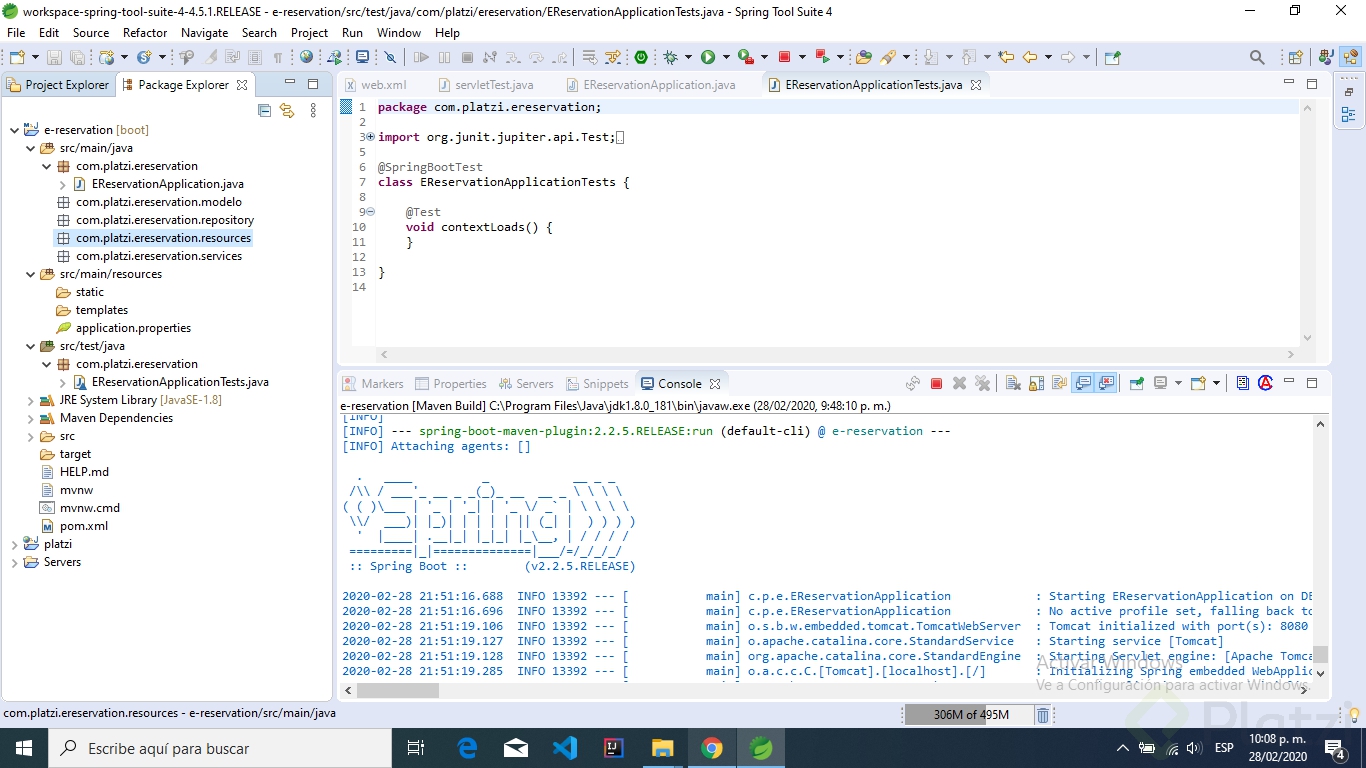Open the Package Explorer View Menu dots

tap(313, 110)
